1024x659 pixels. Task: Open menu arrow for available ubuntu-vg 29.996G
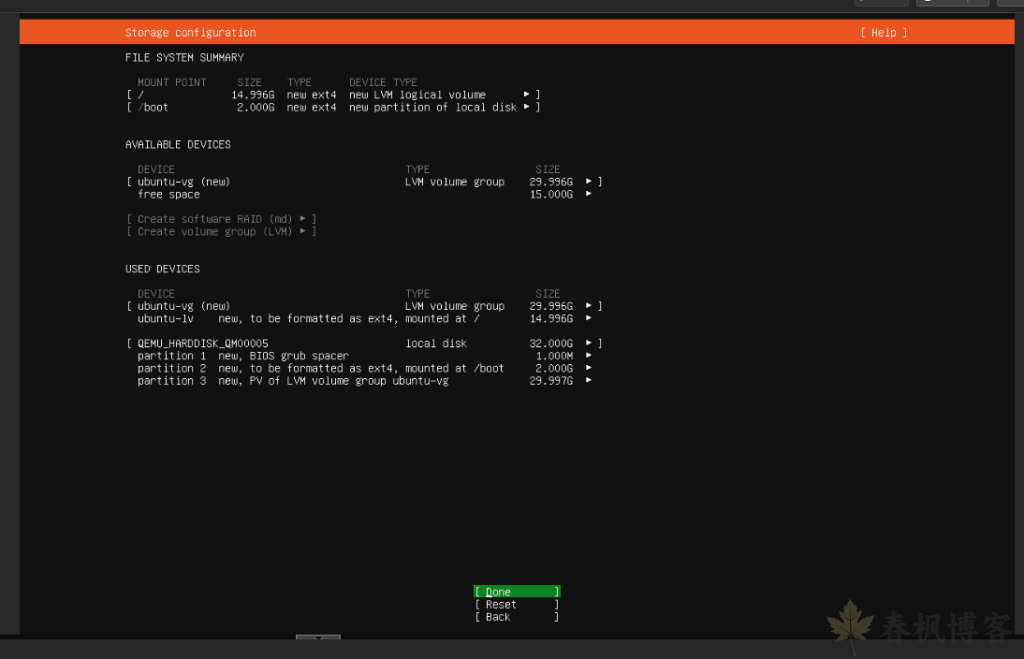[588, 182]
